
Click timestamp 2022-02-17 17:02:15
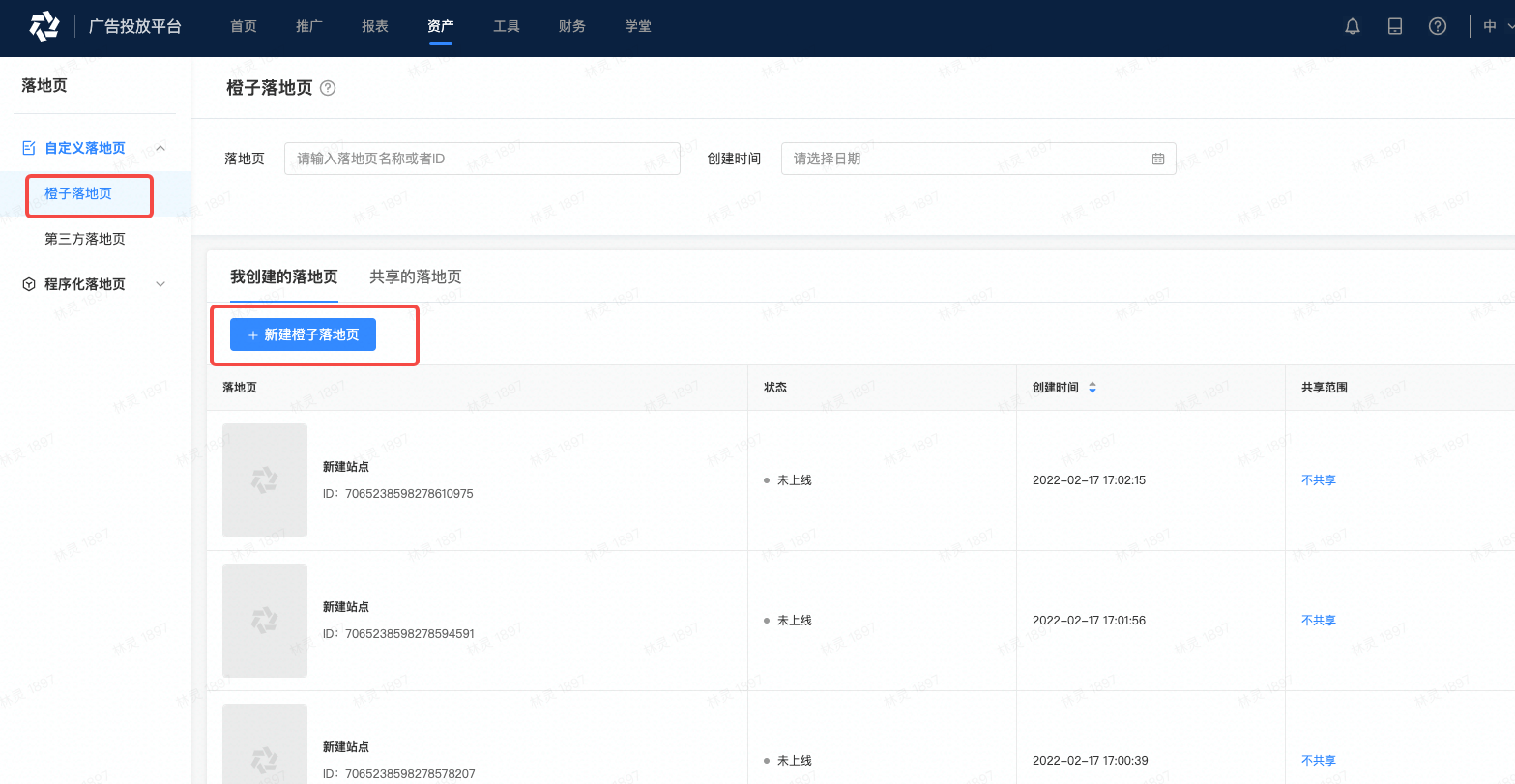pos(1089,480)
